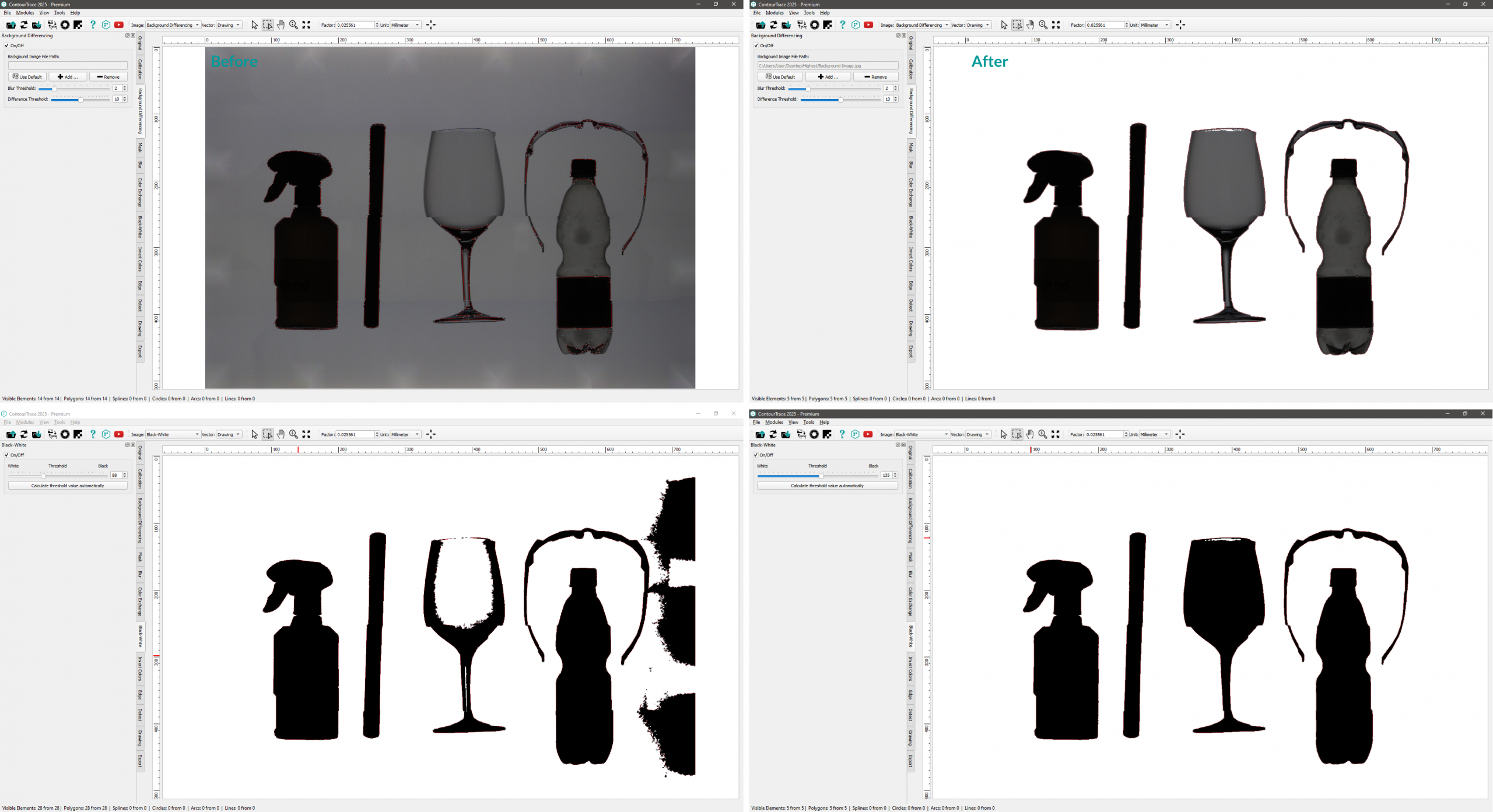Image resolution: width=1493 pixels, height=812 pixels.
Task: Click reload arrows icon in bottom-left window toolbar
Action: click(x=24, y=434)
